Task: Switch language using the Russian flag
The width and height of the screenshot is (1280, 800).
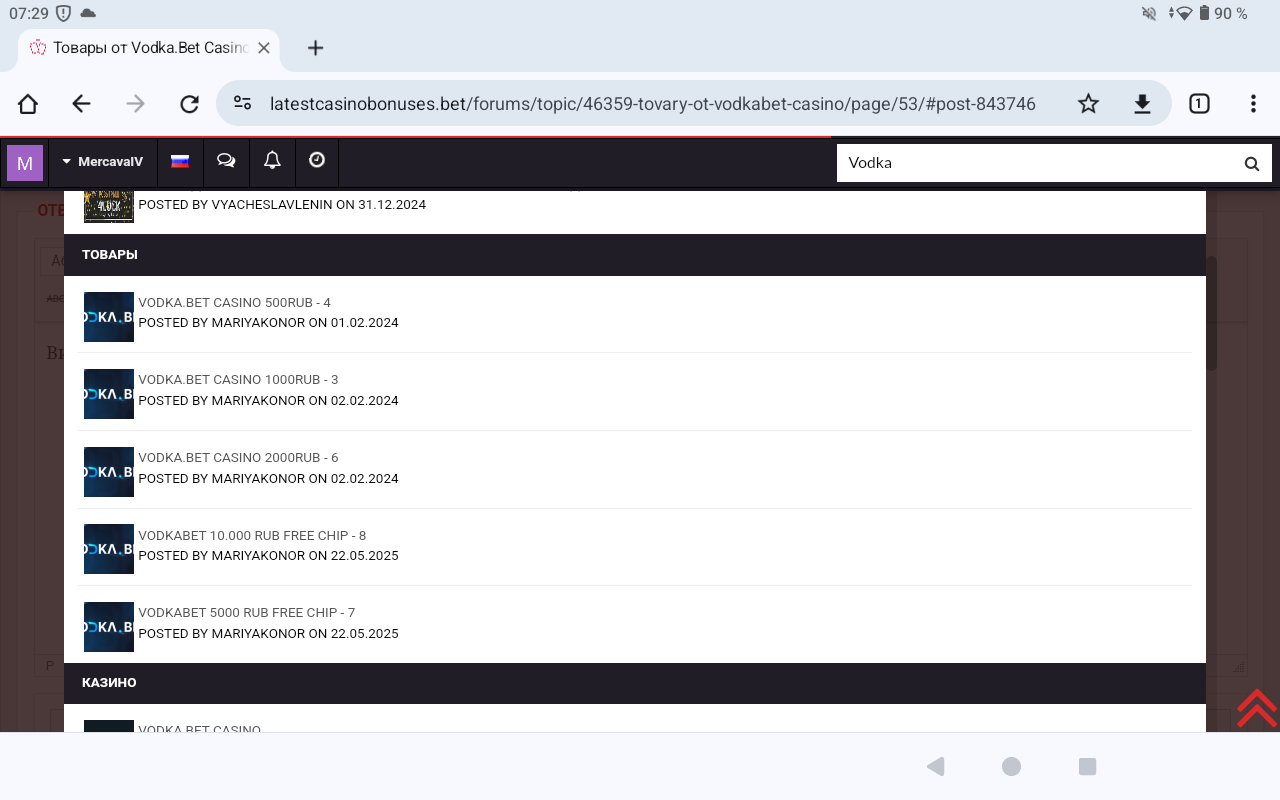Action: pyautogui.click(x=180, y=161)
